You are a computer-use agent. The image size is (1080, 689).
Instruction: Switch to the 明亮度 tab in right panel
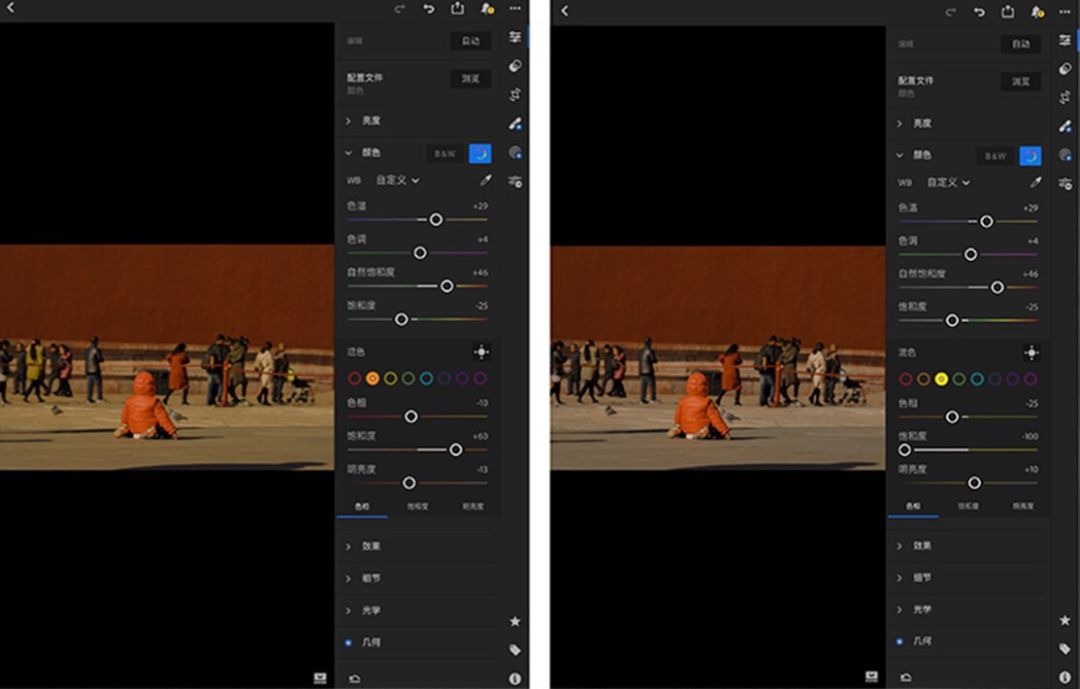pyautogui.click(x=1023, y=507)
